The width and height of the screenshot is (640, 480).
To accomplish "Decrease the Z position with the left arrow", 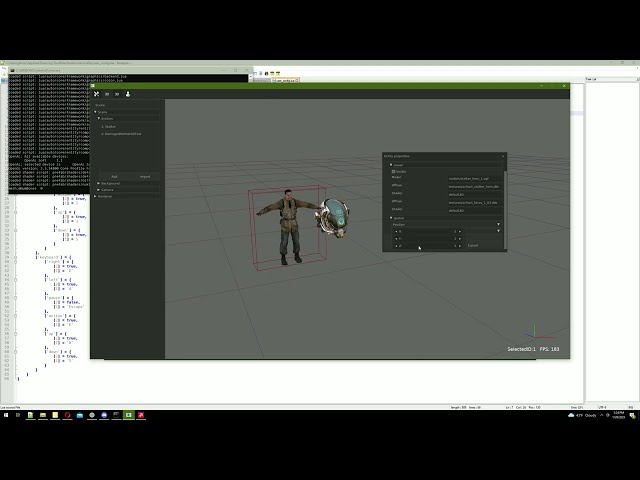I will (x=396, y=246).
